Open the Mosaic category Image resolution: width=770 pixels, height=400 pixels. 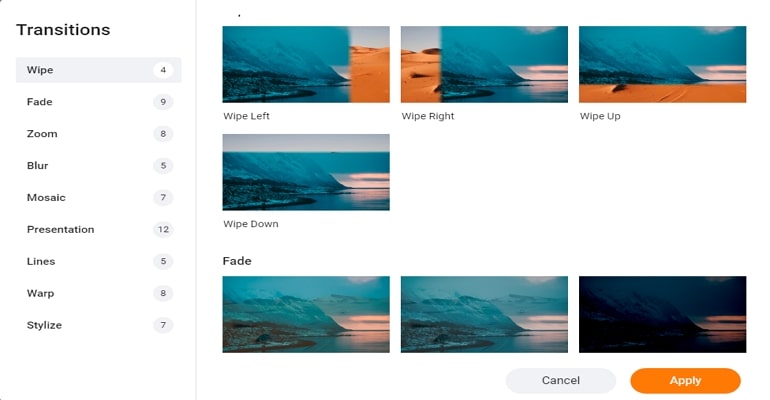point(98,197)
